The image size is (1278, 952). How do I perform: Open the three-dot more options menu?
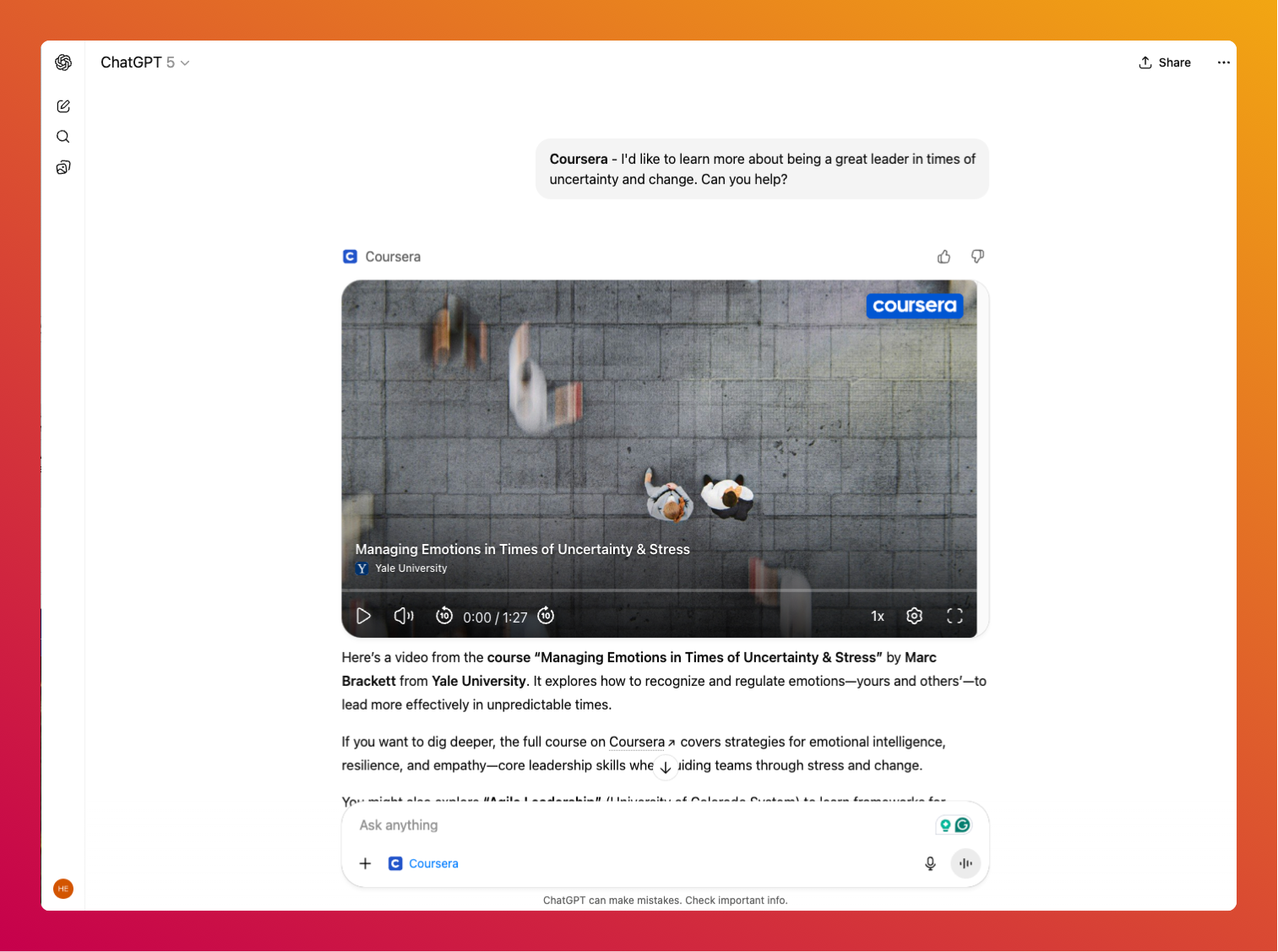tap(1223, 63)
